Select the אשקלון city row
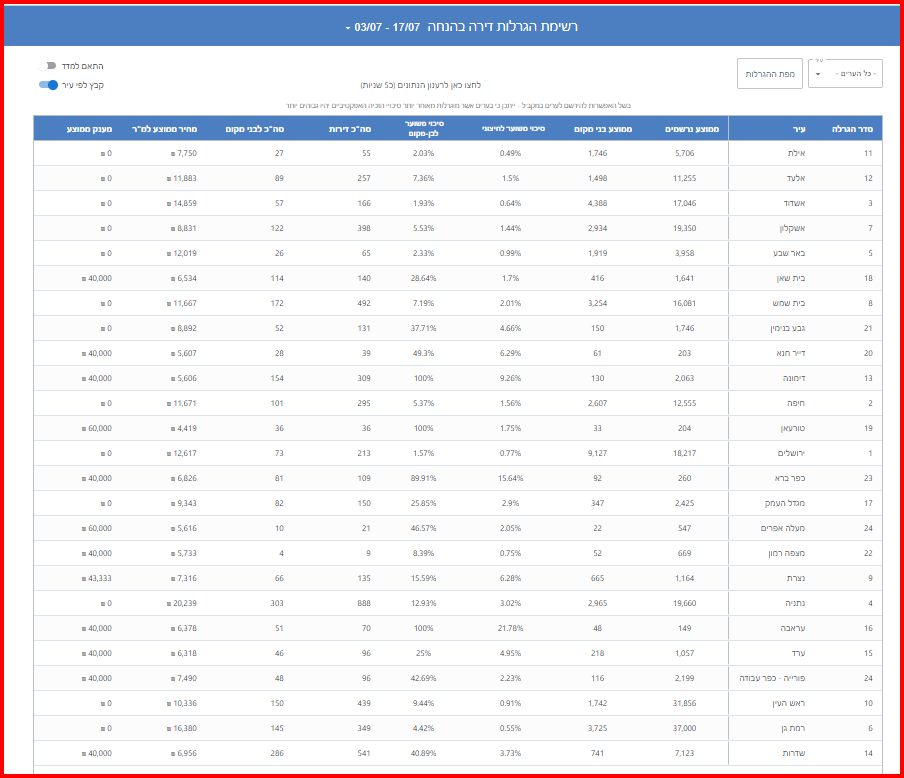 458,228
